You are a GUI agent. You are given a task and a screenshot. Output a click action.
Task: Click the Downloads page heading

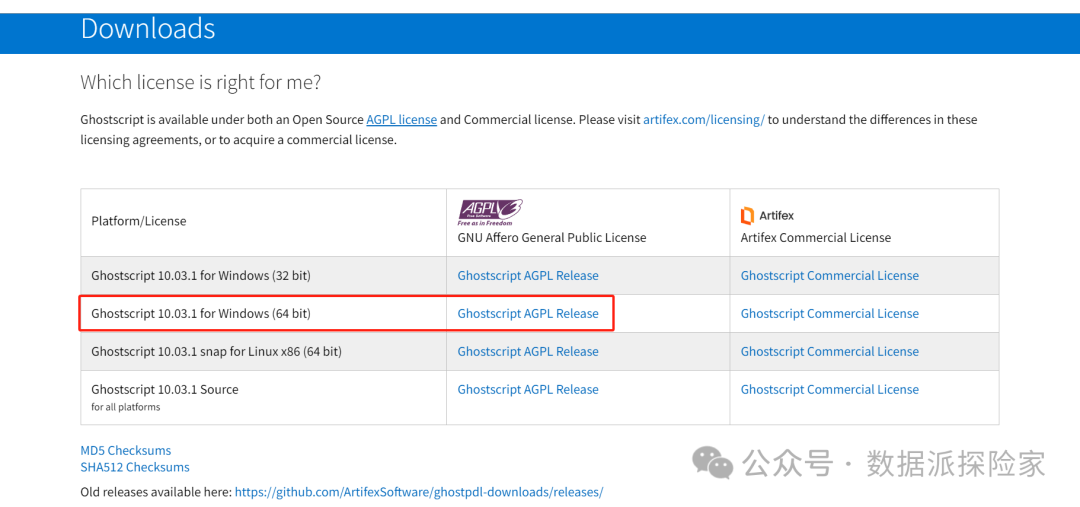(148, 29)
